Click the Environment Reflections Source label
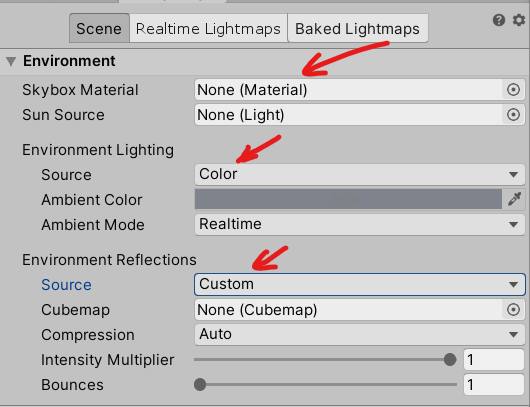This screenshot has width=530, height=407. point(66,285)
